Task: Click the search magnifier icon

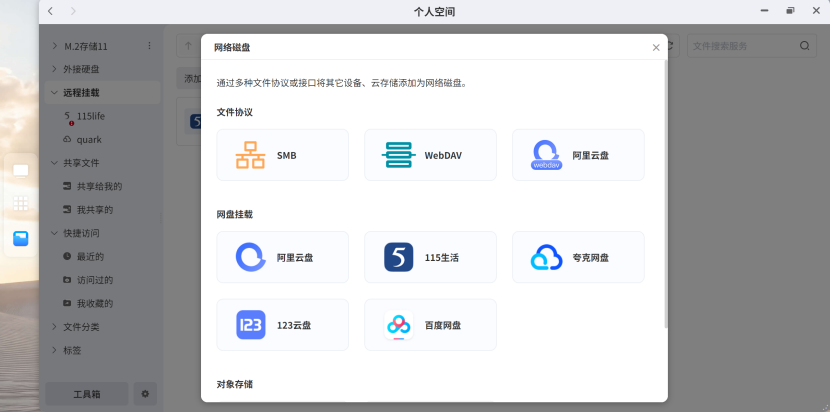Action: pos(805,46)
